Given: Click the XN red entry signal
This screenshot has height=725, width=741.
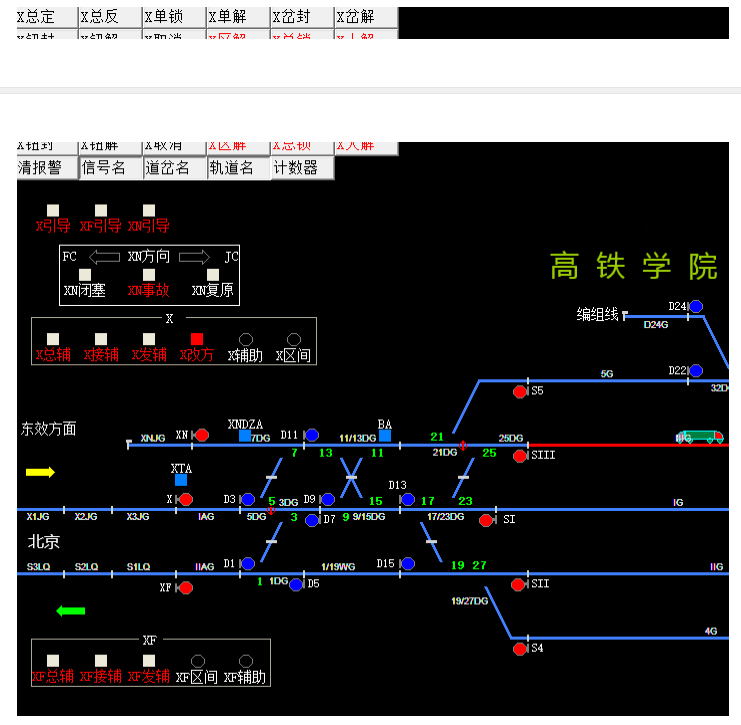Looking at the screenshot, I should pos(202,435).
